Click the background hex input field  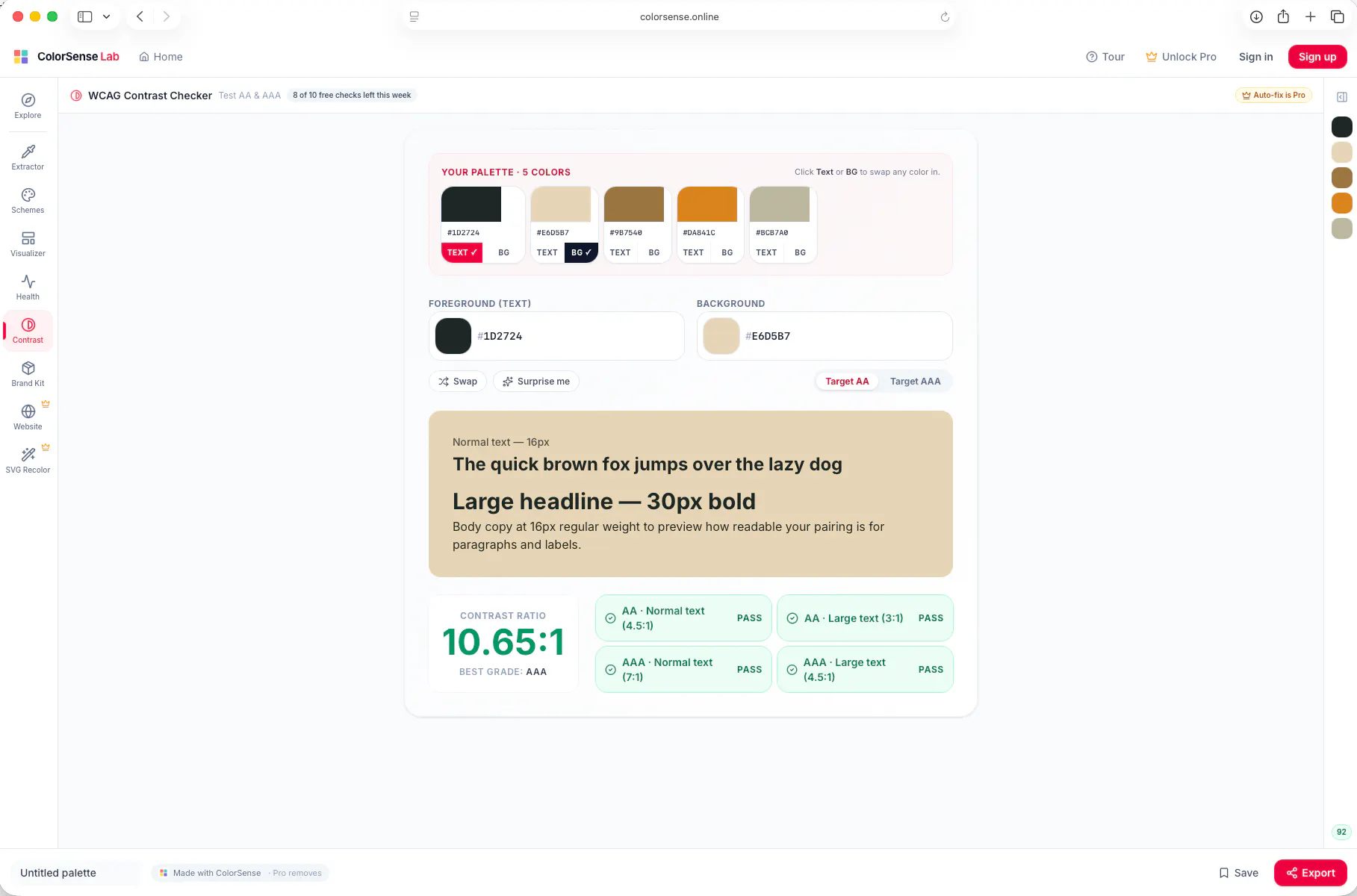click(825, 336)
